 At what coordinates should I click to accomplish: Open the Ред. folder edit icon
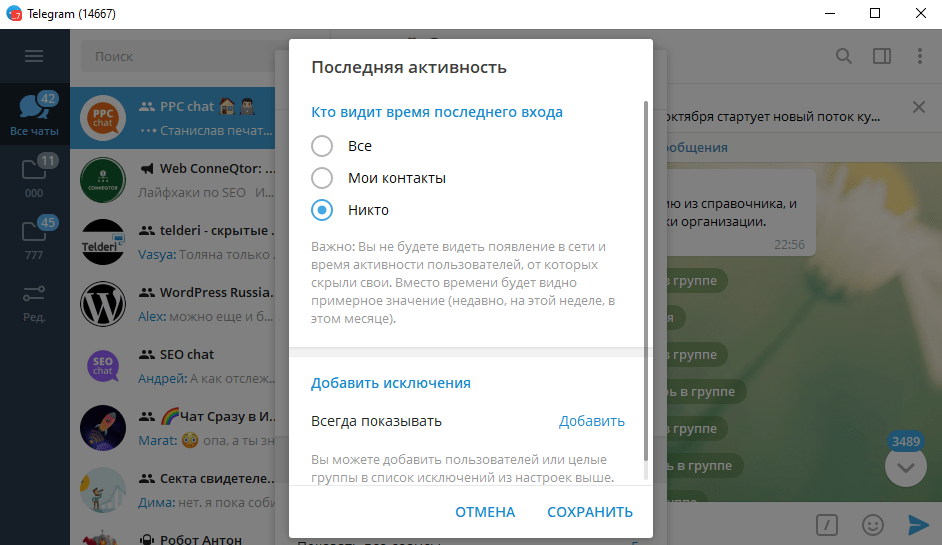[x=34, y=302]
